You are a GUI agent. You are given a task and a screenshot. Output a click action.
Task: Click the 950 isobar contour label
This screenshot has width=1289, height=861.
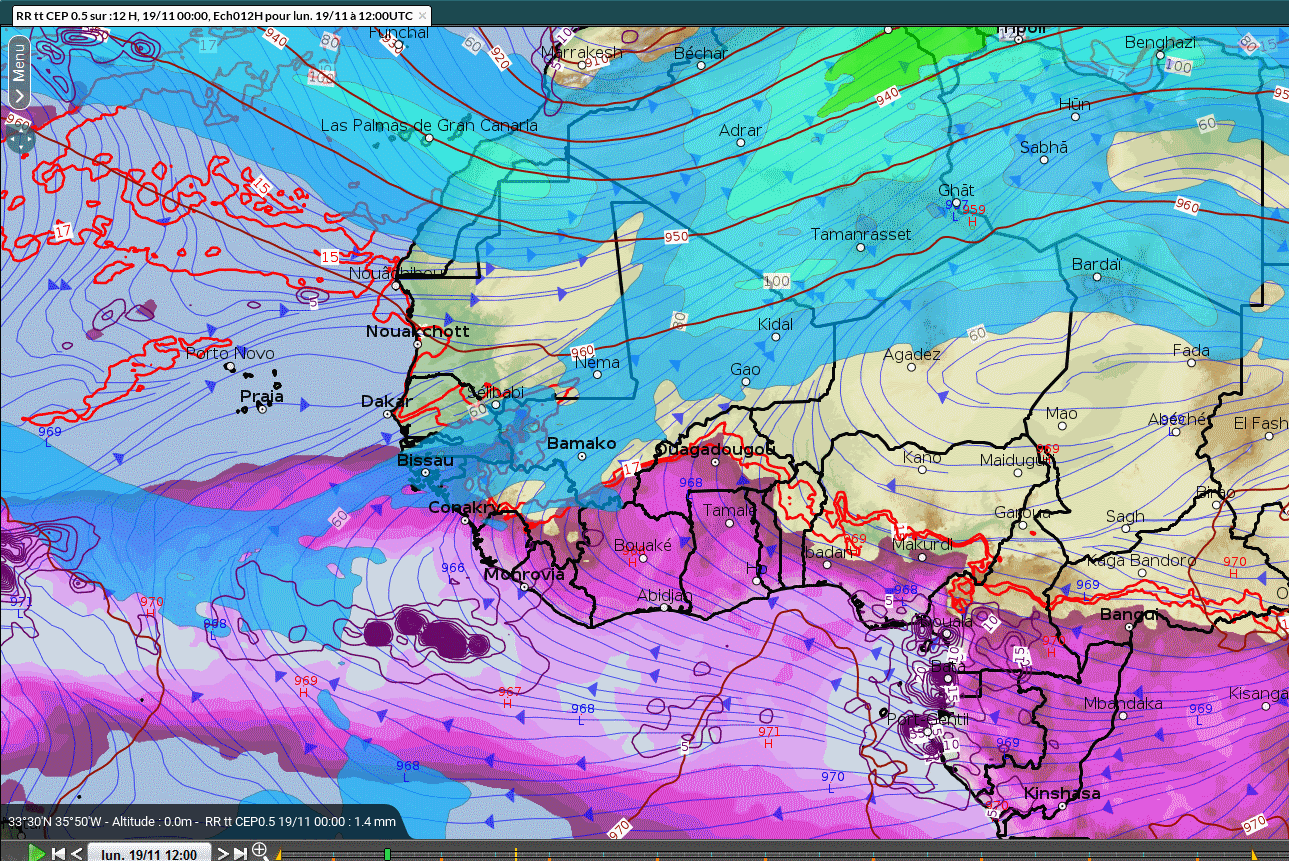click(x=677, y=237)
